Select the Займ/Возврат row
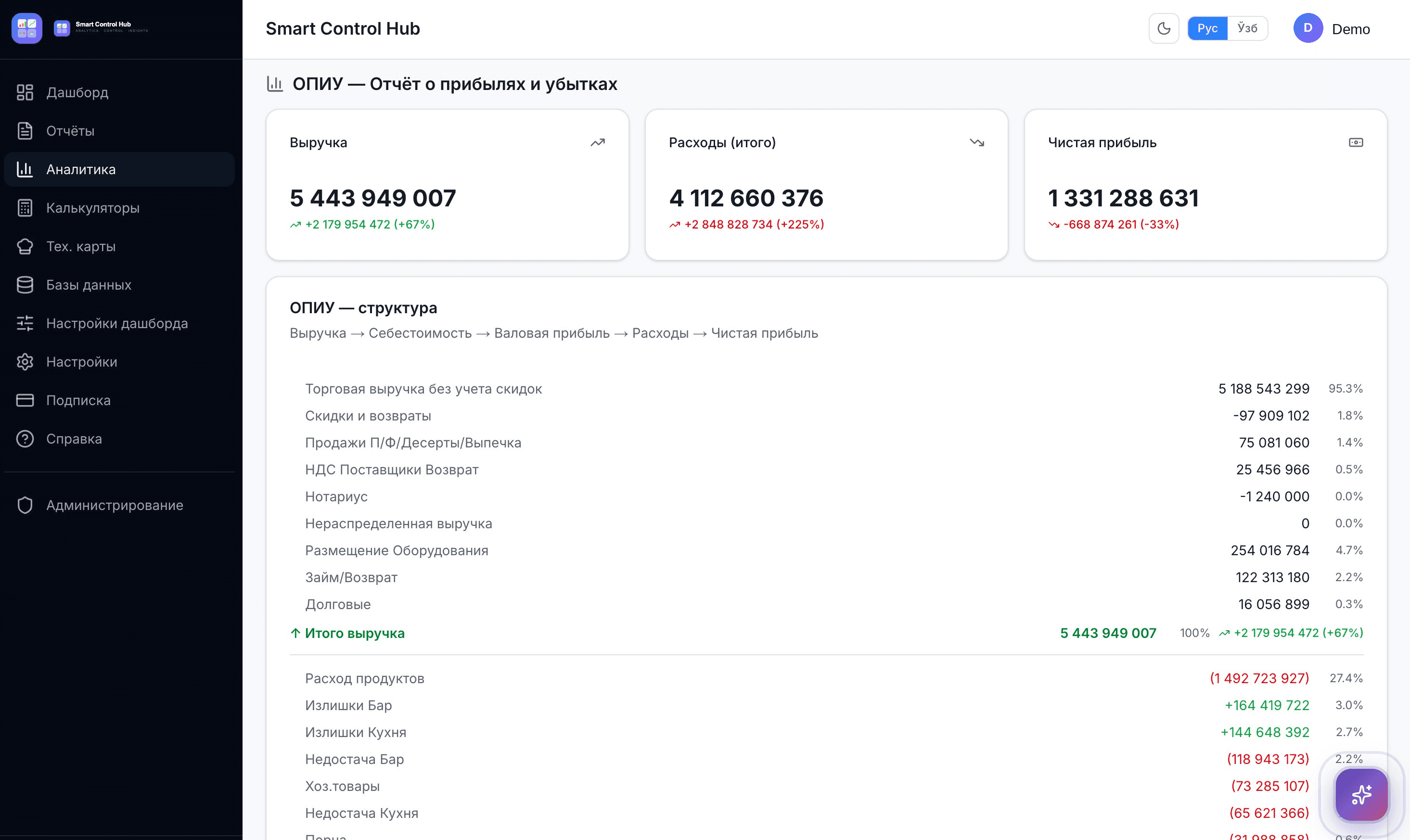 (x=826, y=577)
